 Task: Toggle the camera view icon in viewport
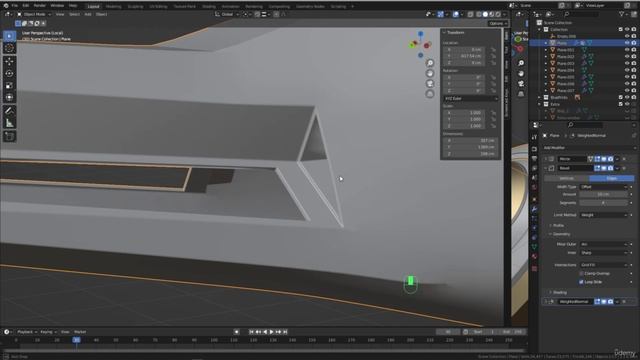[430, 83]
